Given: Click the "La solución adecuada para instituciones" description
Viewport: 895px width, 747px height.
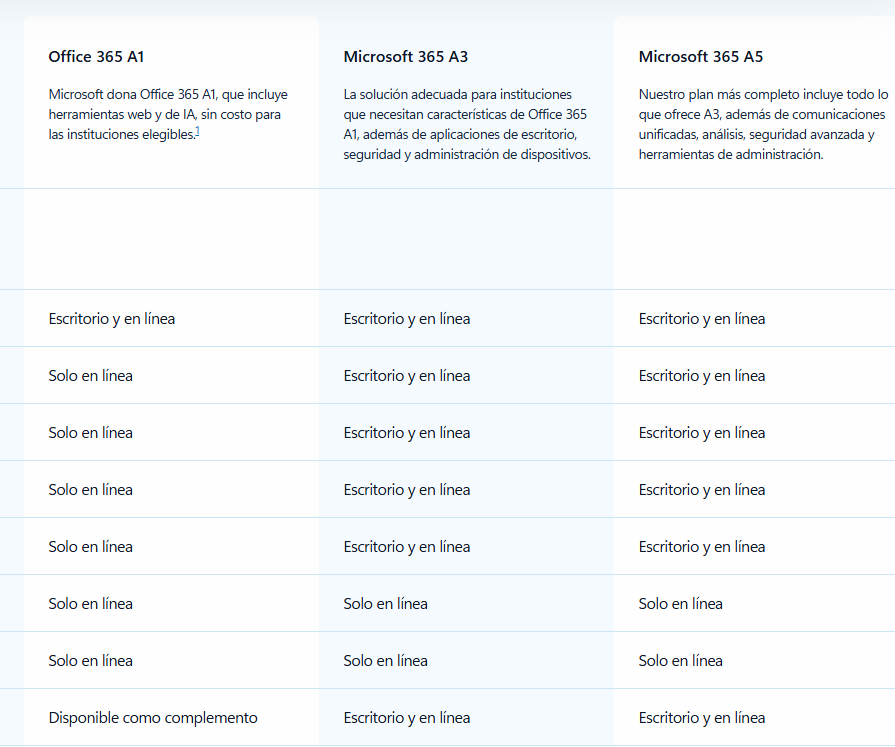Looking at the screenshot, I should pyautogui.click(x=467, y=124).
